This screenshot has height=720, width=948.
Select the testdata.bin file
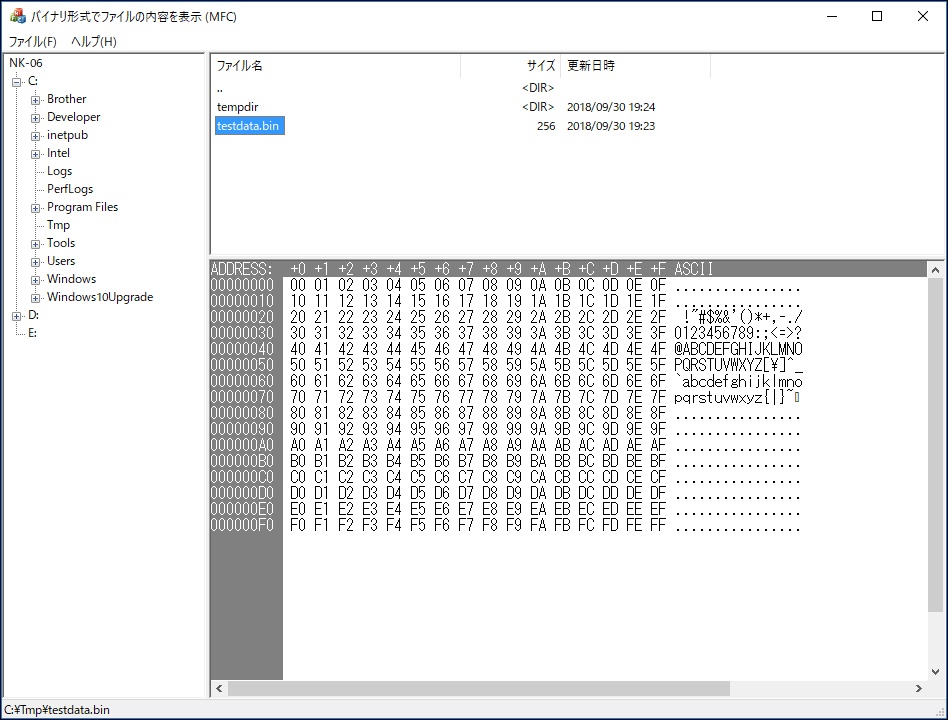[250, 126]
